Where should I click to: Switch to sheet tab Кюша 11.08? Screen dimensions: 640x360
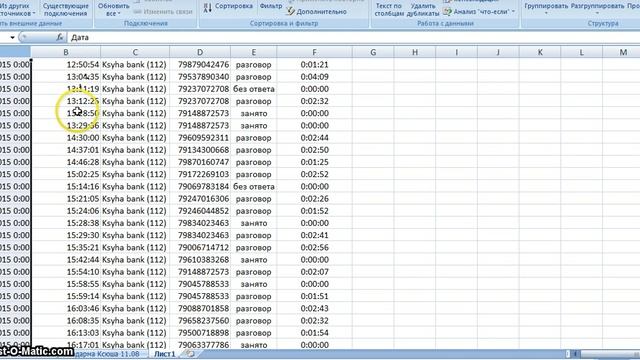click(x=108, y=354)
